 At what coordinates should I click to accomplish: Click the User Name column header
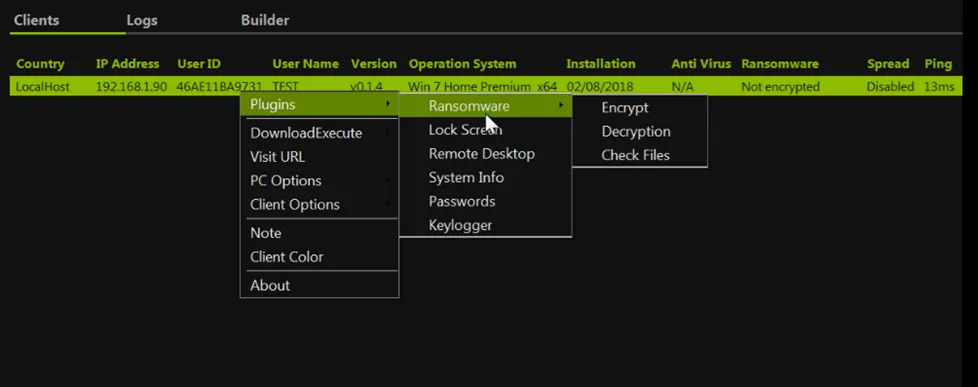pyautogui.click(x=306, y=64)
